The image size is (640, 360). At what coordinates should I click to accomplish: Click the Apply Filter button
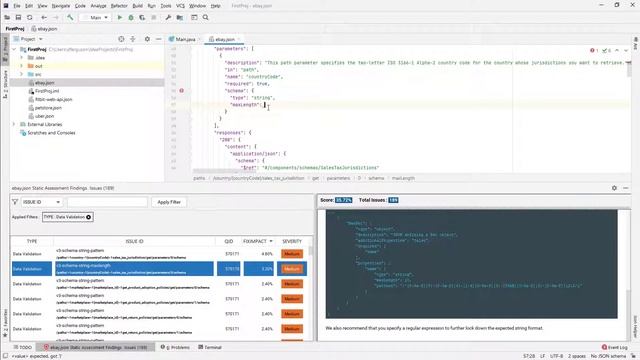pos(169,202)
